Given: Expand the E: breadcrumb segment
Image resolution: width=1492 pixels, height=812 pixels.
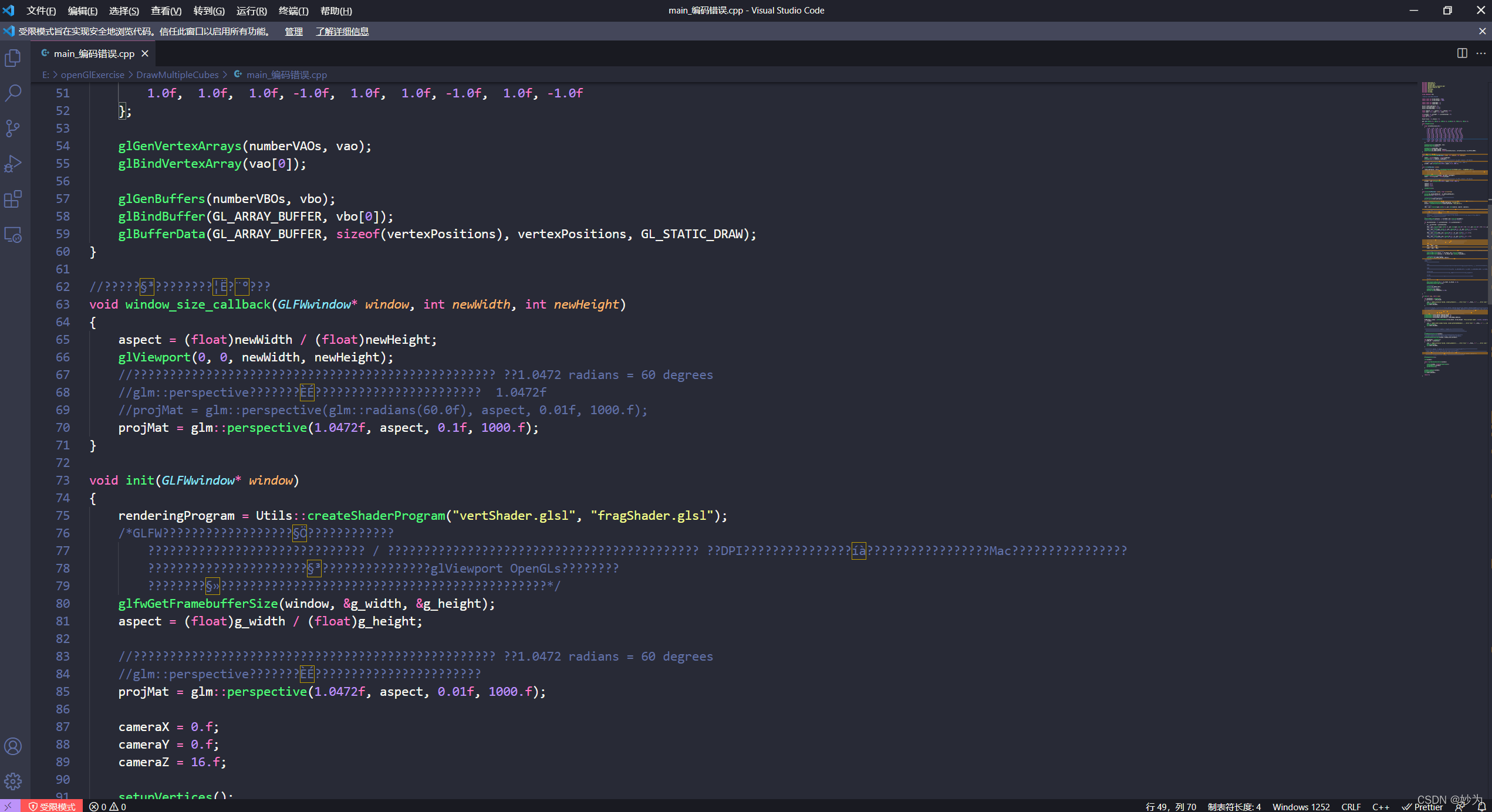Looking at the screenshot, I should pyautogui.click(x=46, y=75).
